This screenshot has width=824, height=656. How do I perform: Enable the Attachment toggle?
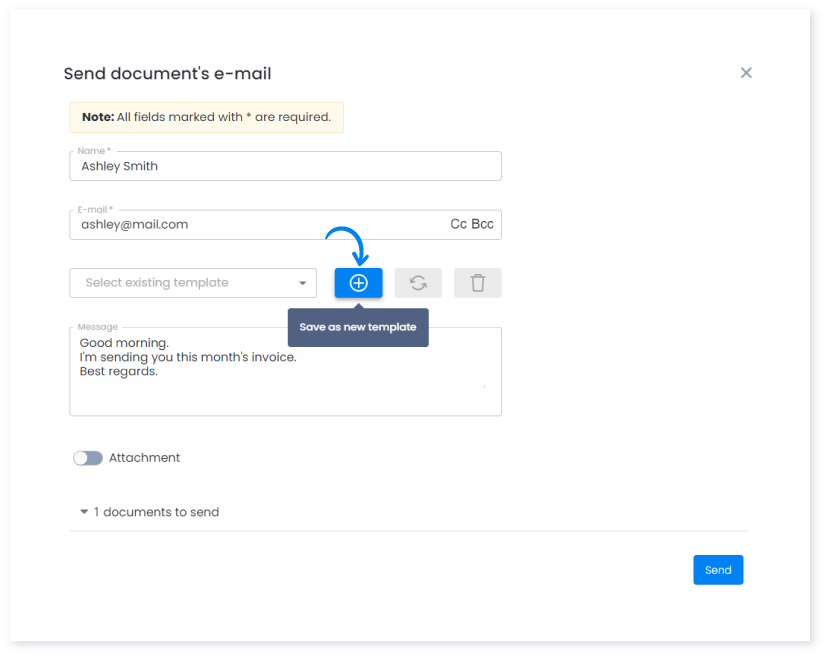coord(88,457)
